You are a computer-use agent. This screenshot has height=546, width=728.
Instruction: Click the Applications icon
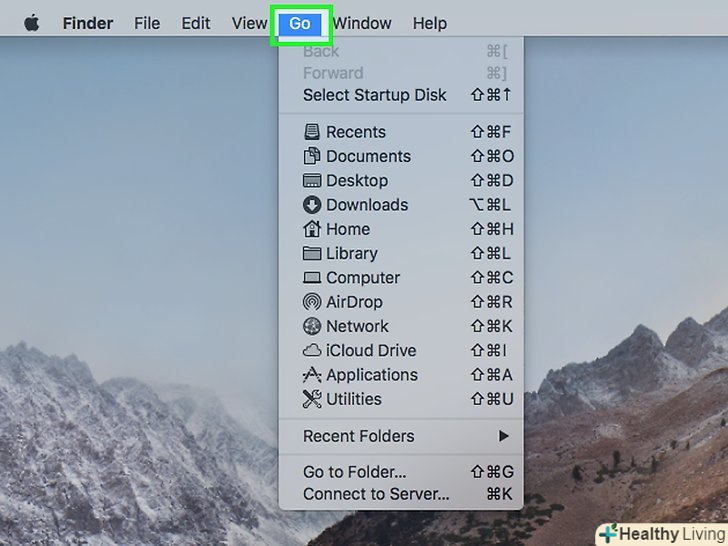click(x=312, y=375)
